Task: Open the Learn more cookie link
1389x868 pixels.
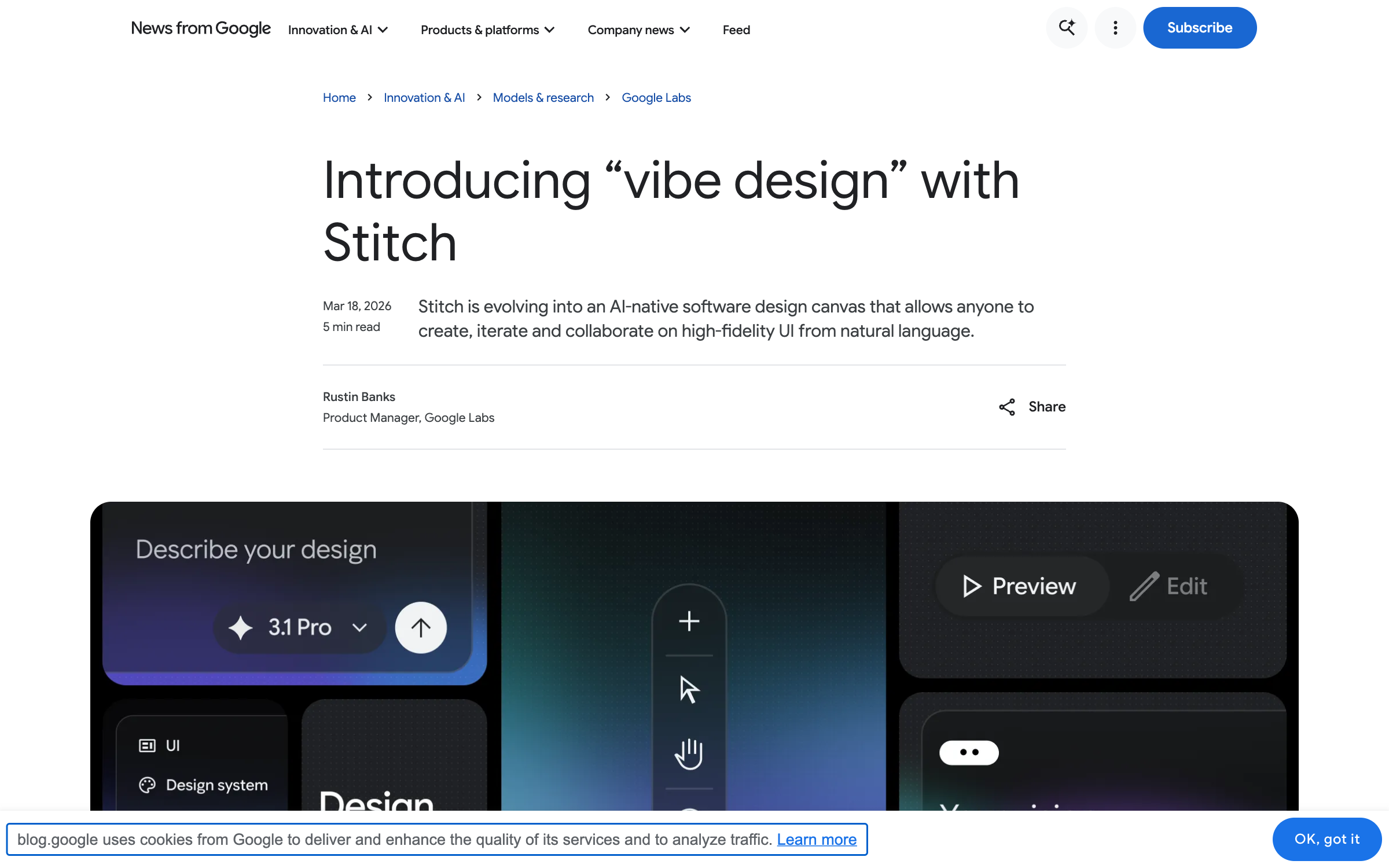Action: (817, 839)
